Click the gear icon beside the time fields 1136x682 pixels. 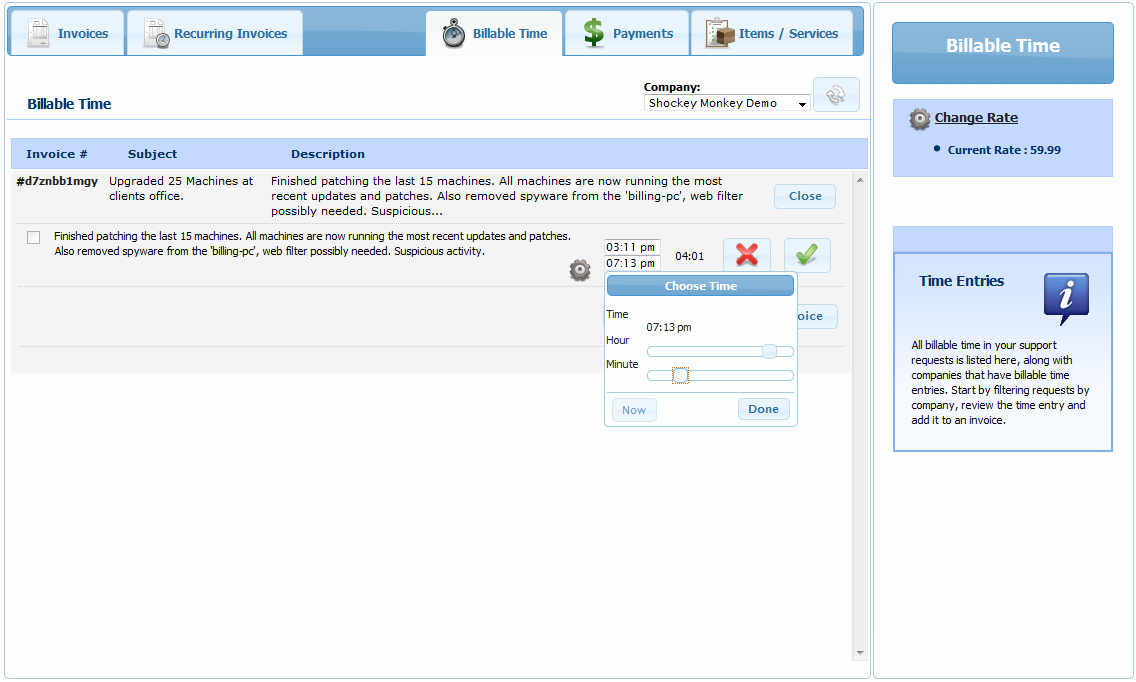[580, 270]
